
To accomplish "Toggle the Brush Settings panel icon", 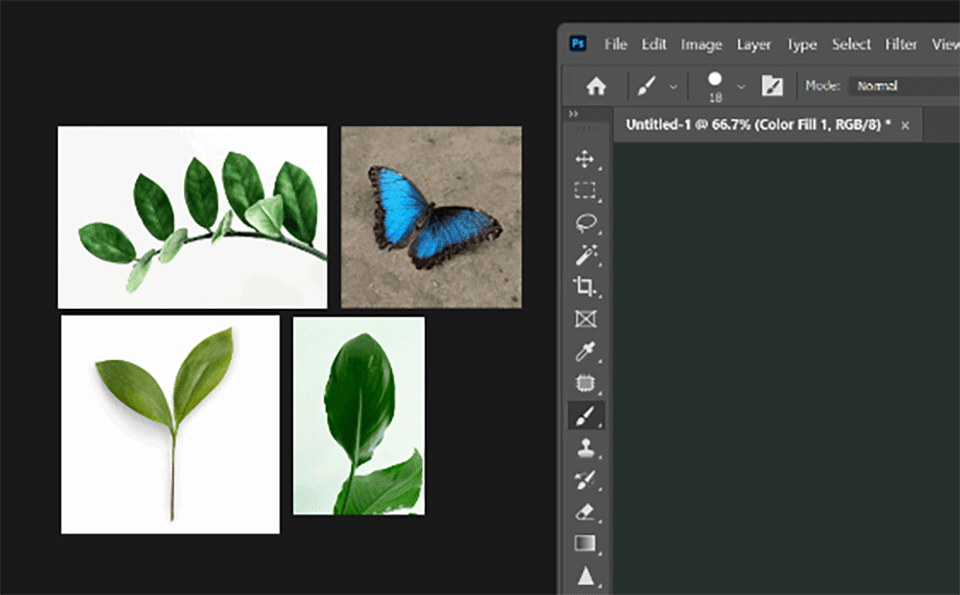I will (772, 86).
